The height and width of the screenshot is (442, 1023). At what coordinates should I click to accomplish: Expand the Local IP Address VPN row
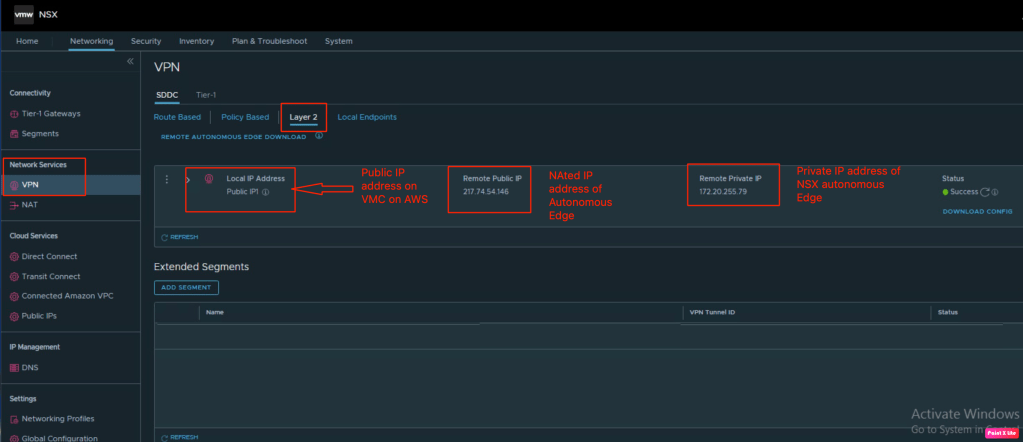point(188,179)
